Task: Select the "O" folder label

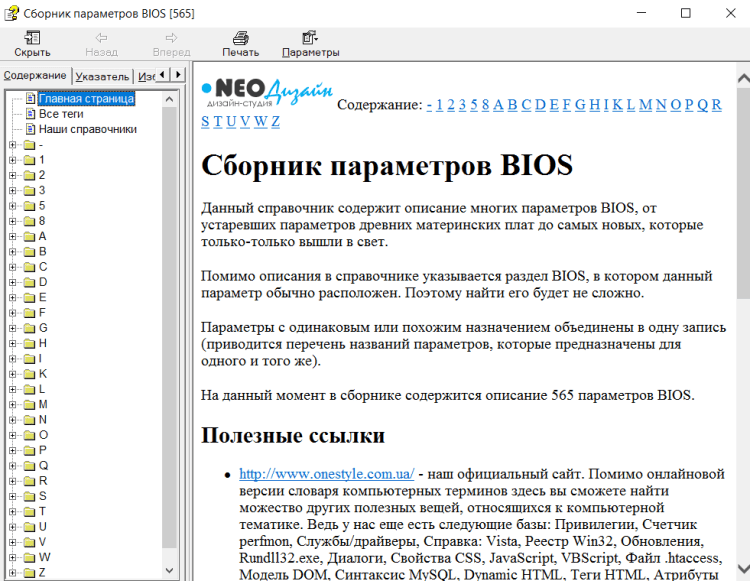Action: point(44,435)
